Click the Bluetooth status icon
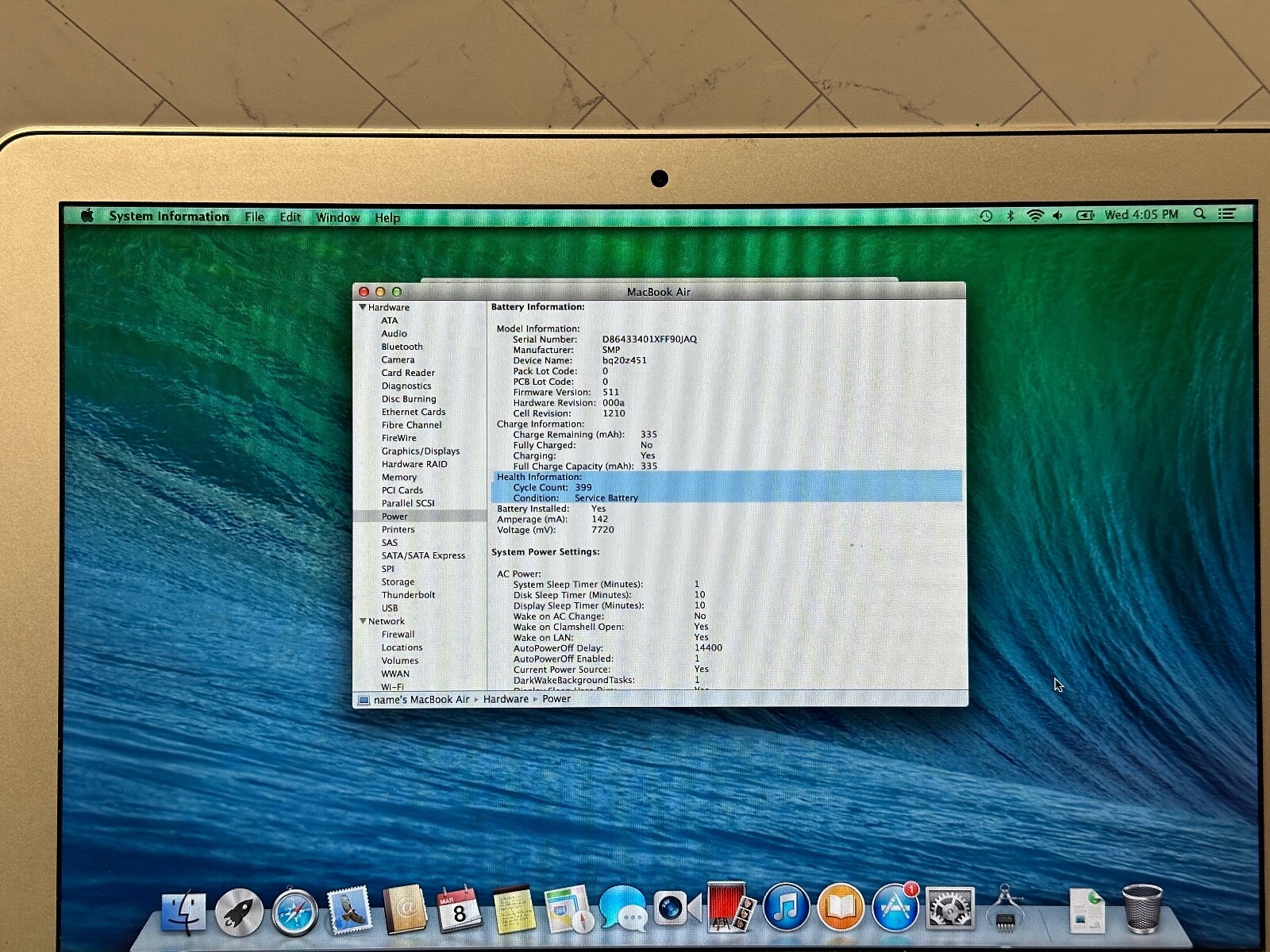 tap(1010, 215)
